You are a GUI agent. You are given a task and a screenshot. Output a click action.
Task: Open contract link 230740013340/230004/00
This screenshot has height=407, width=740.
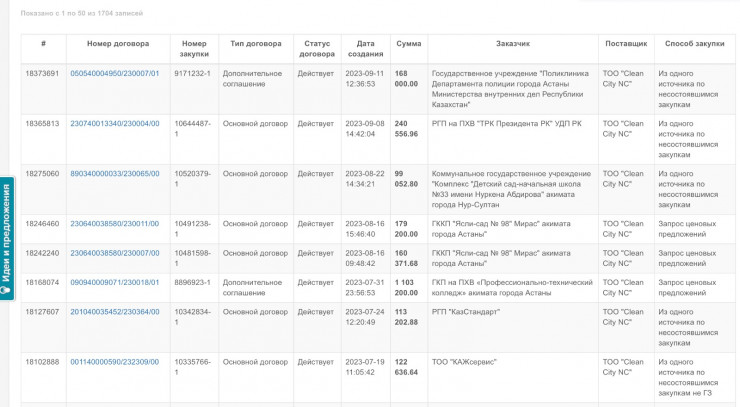[x=114, y=123]
